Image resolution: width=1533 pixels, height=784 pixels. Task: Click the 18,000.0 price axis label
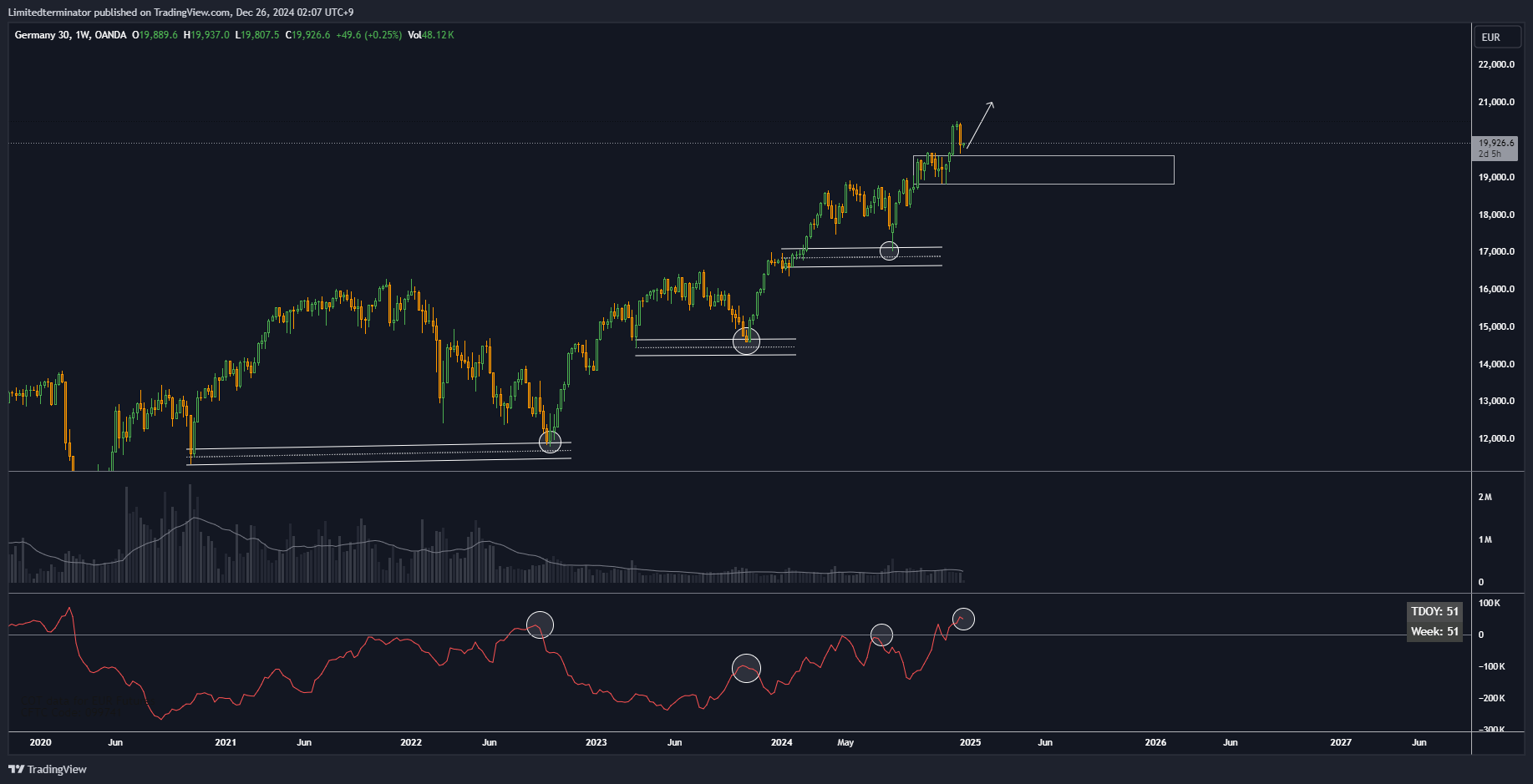coord(1496,215)
